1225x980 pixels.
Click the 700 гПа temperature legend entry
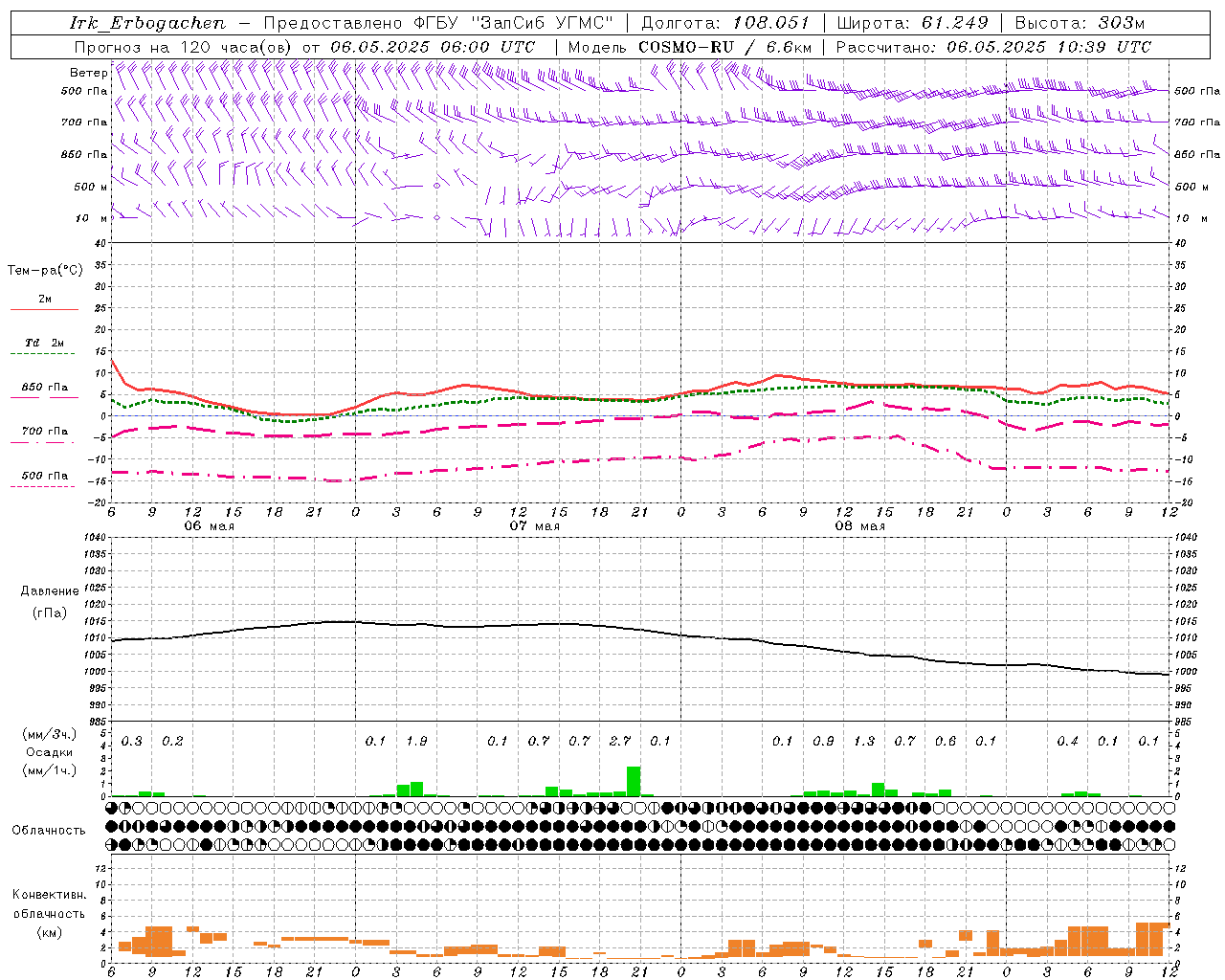(x=45, y=432)
